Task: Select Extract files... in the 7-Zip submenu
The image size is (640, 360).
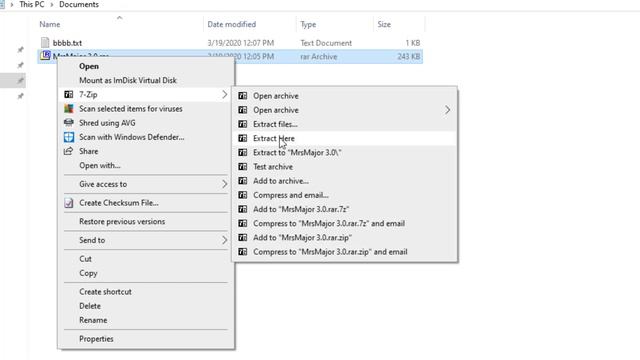Action: (x=275, y=124)
